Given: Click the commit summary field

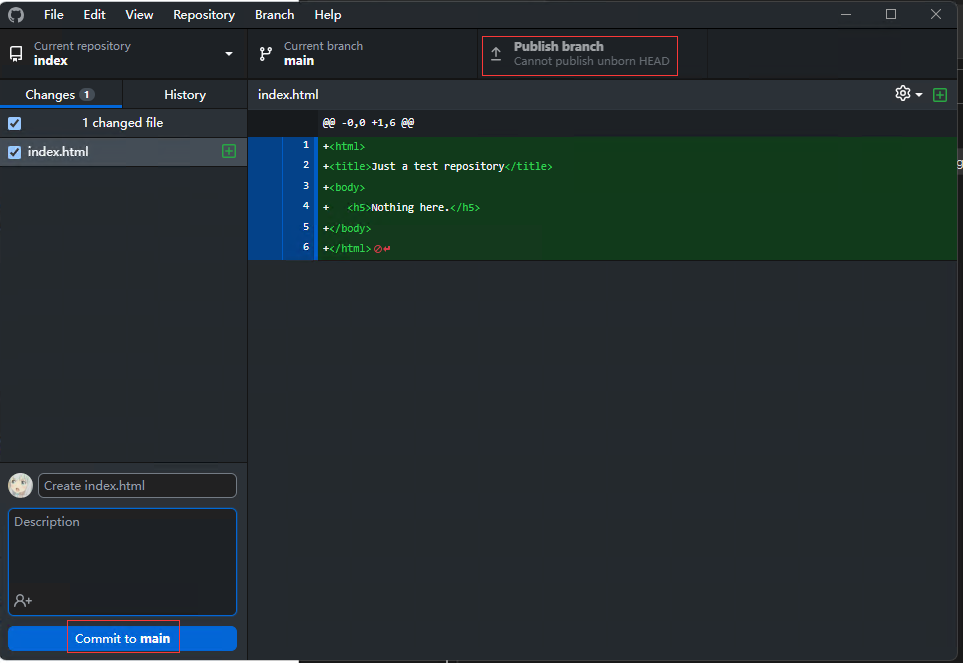Looking at the screenshot, I should [138, 486].
